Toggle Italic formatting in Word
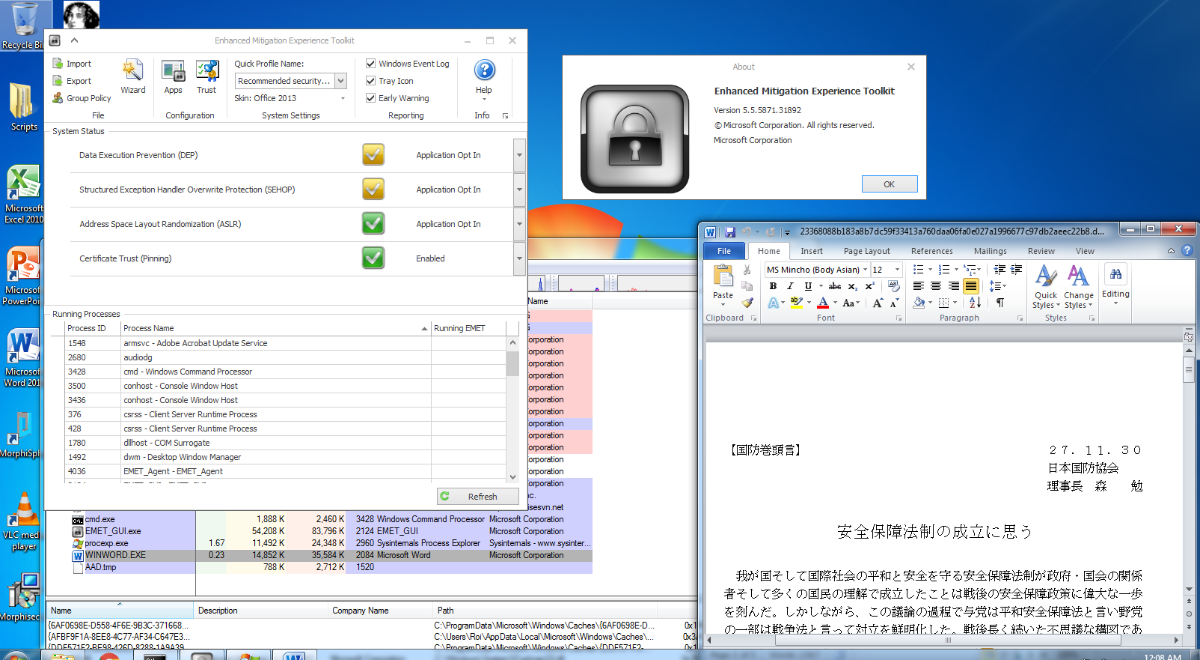 coord(789,286)
